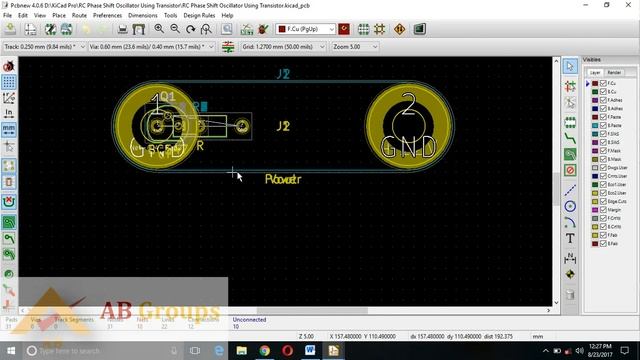
Task: Uncheck the F.Adhes layer checkbox
Action: pos(603,100)
